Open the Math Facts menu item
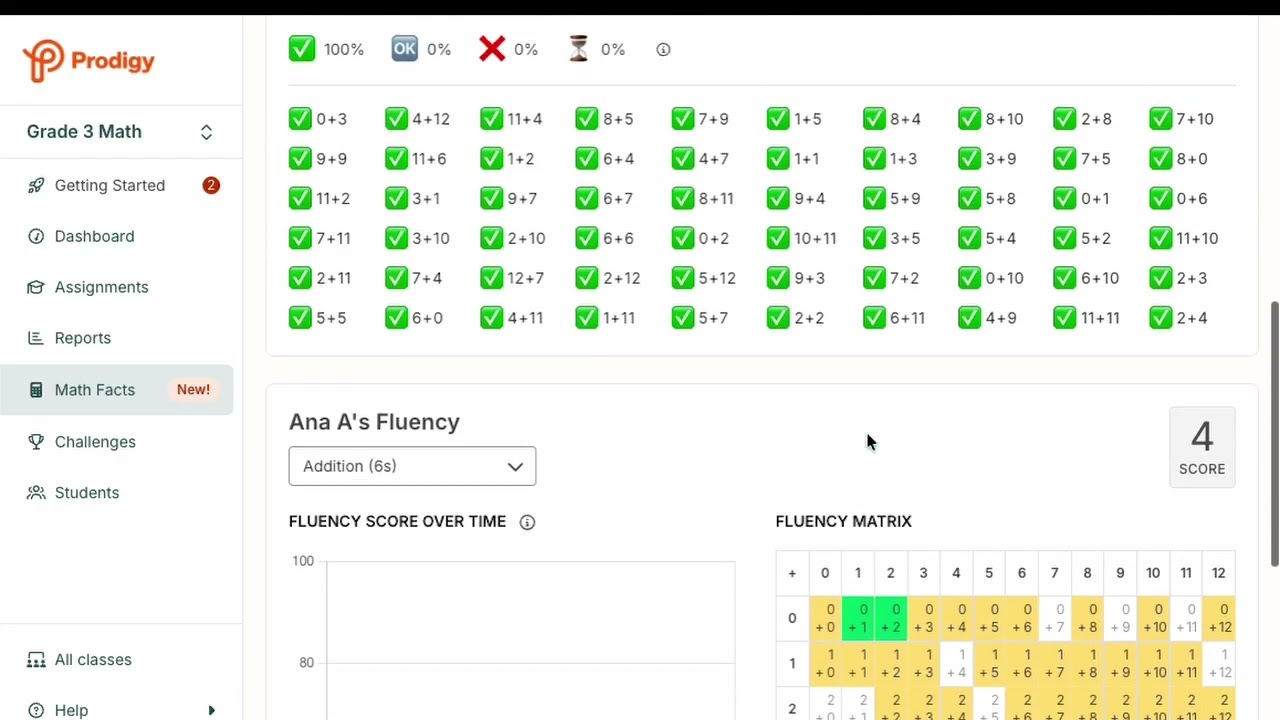 (x=95, y=390)
